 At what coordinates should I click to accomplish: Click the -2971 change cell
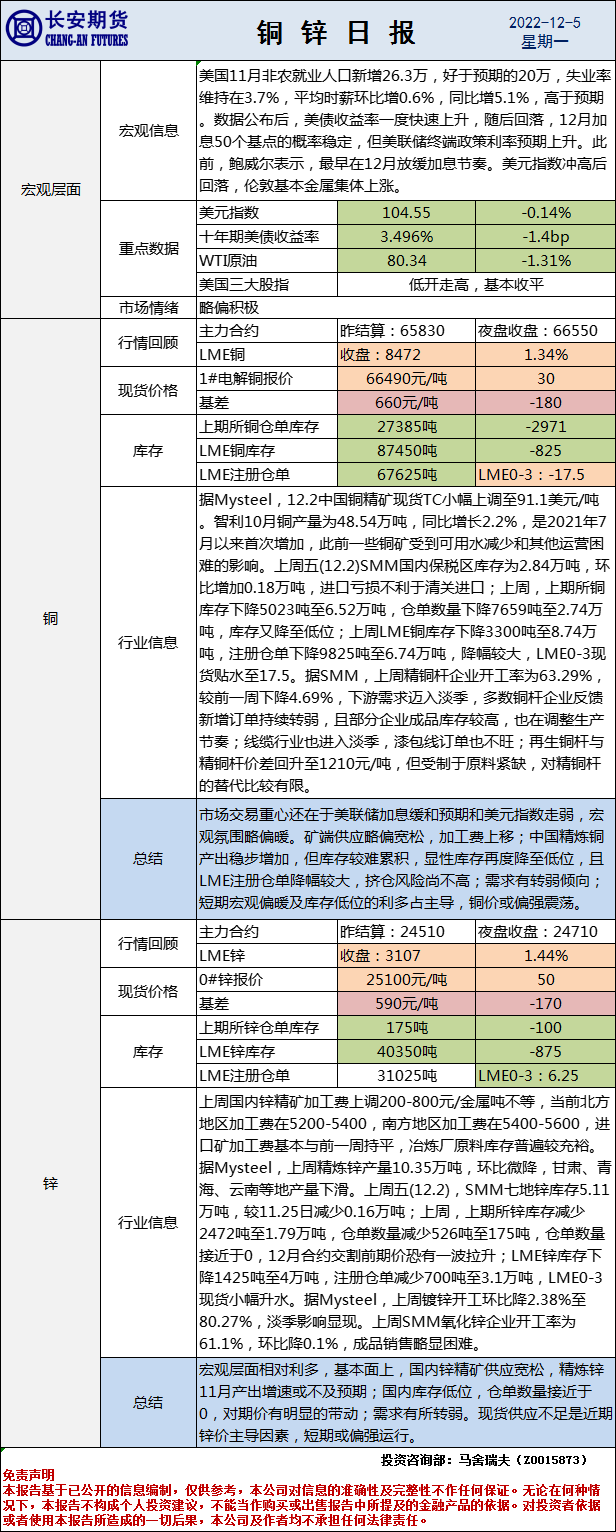click(x=545, y=426)
